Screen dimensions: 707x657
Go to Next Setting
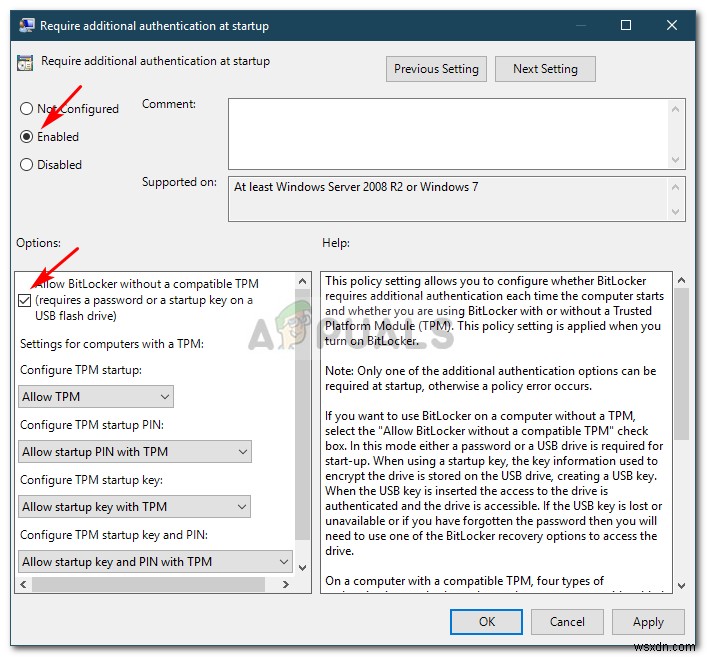(x=545, y=69)
